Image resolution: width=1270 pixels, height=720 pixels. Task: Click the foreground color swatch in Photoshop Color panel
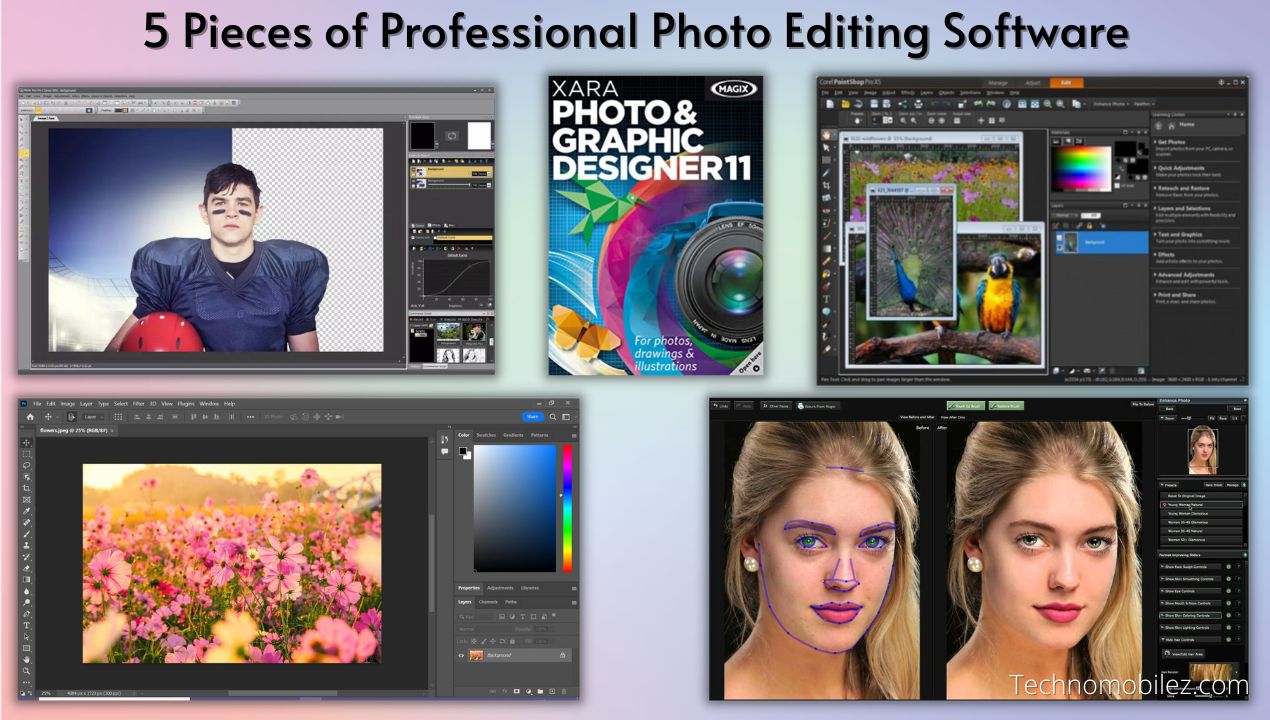click(x=463, y=451)
